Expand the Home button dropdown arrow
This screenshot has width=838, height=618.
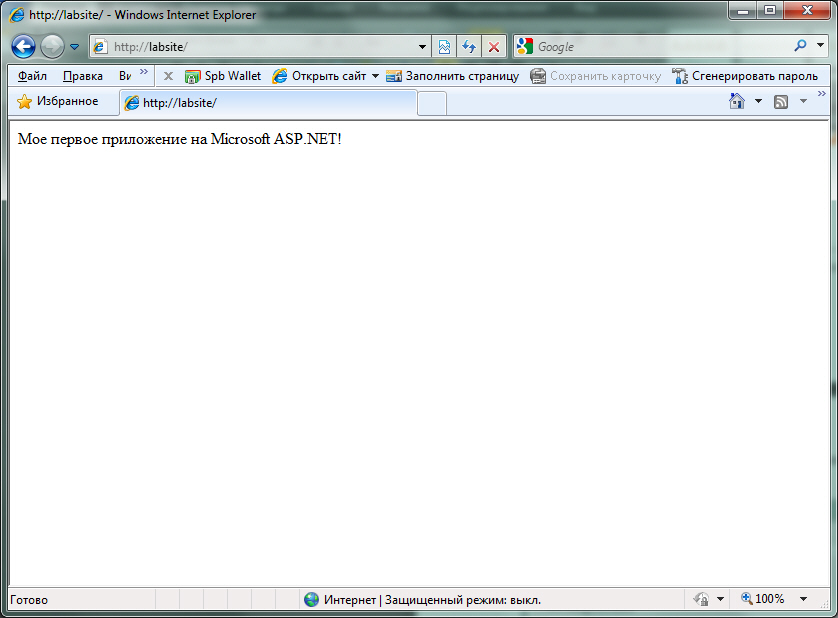[758, 101]
